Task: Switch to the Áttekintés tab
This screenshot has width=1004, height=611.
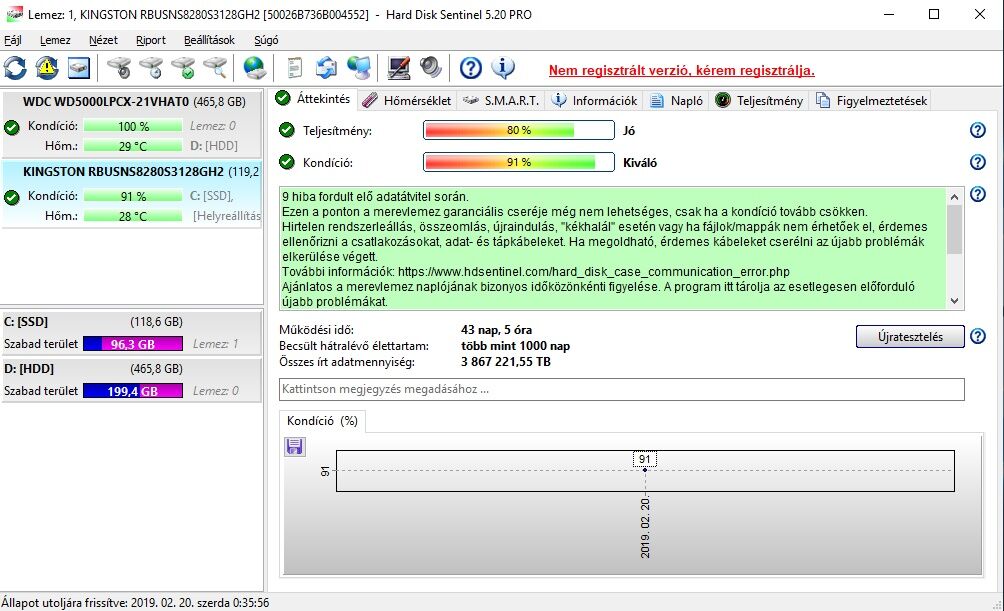Action: tap(313, 99)
